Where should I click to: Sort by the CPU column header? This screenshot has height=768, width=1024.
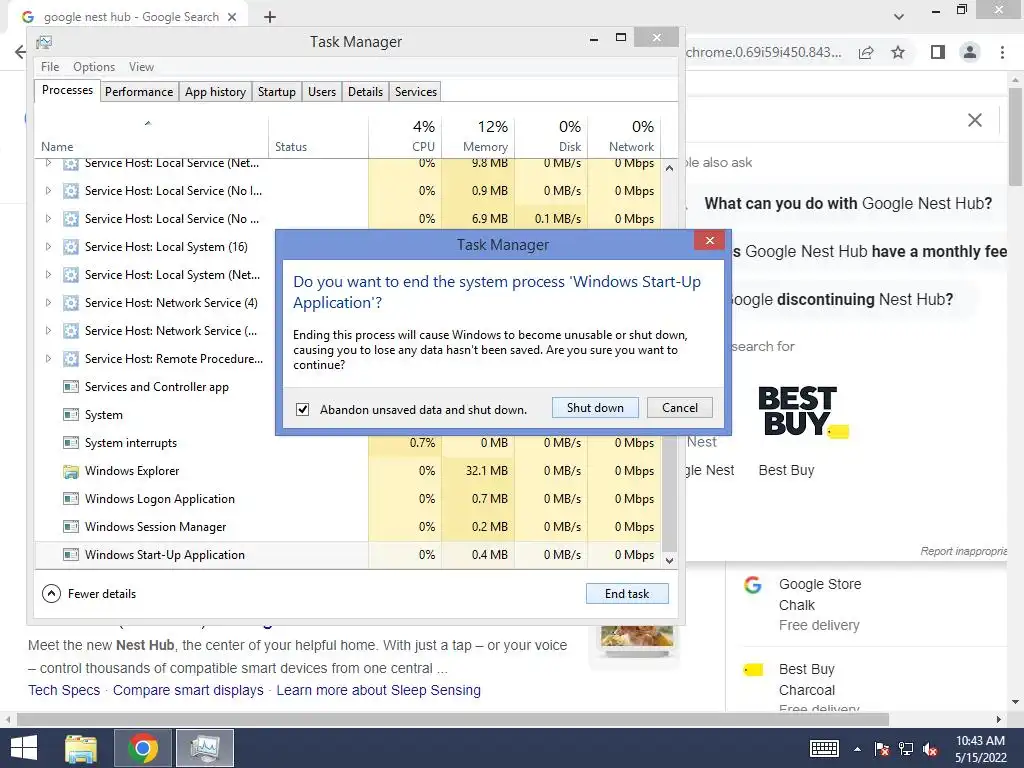[406, 136]
